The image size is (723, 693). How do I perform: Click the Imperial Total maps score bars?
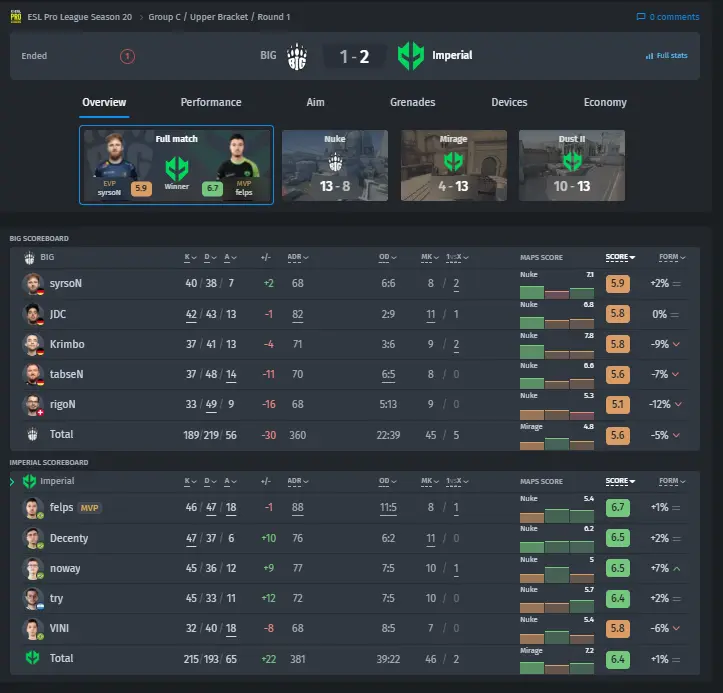tap(557, 668)
